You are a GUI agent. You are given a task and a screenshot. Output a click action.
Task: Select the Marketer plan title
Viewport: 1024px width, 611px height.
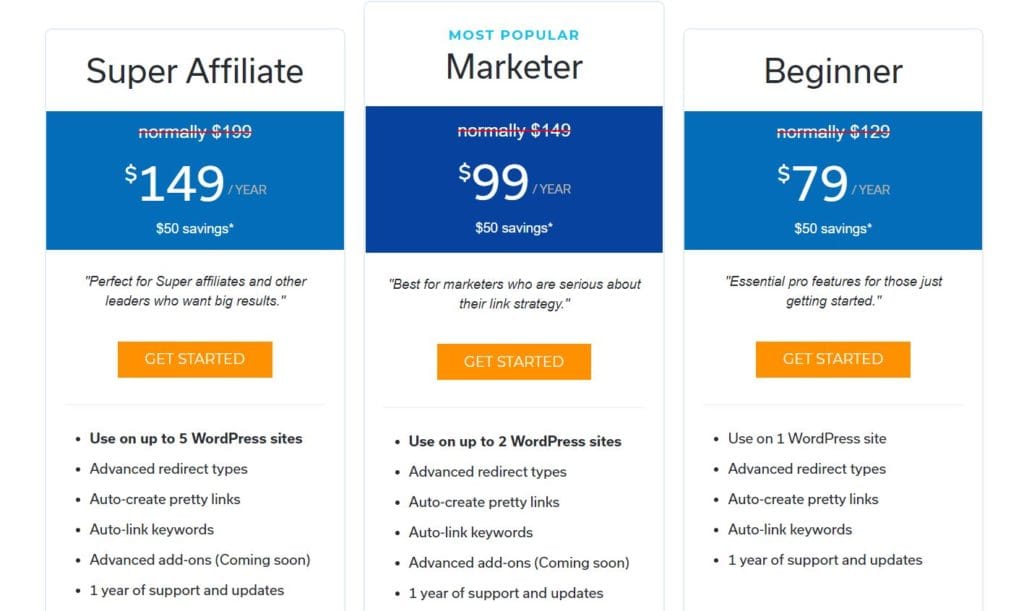click(x=513, y=67)
